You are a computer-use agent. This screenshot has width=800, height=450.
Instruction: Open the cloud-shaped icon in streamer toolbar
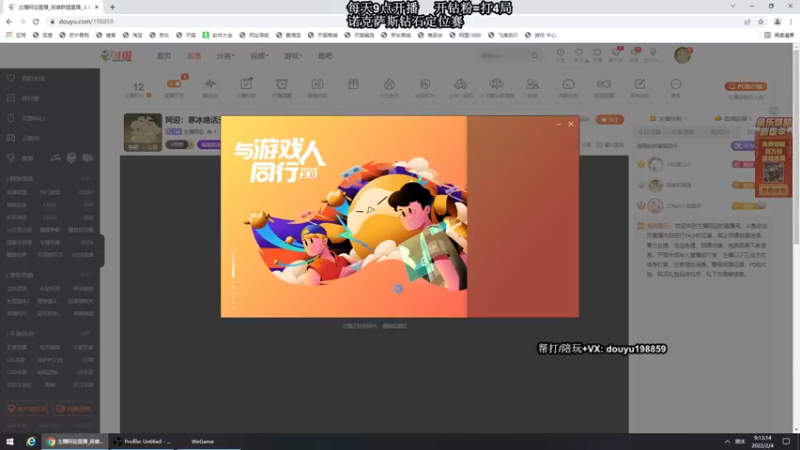496,84
